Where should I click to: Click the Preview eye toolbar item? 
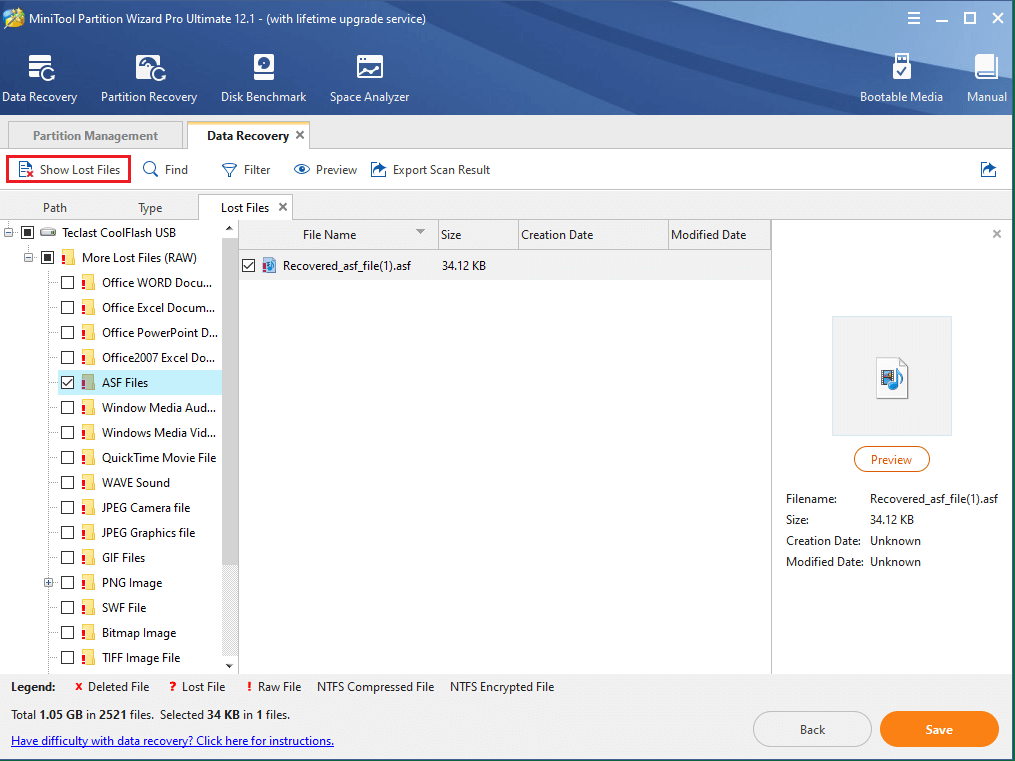point(325,170)
